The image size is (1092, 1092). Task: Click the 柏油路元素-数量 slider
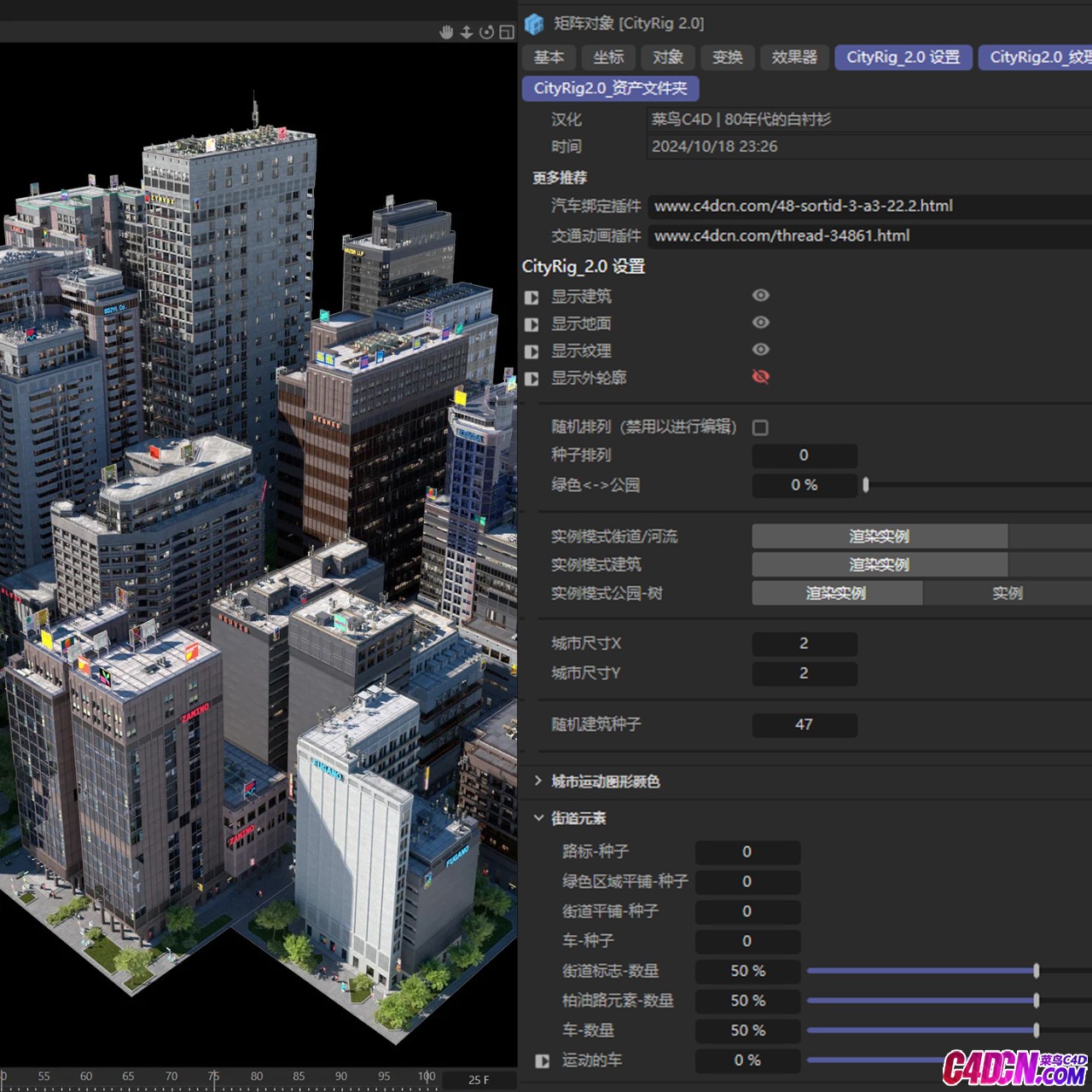[950, 1001]
